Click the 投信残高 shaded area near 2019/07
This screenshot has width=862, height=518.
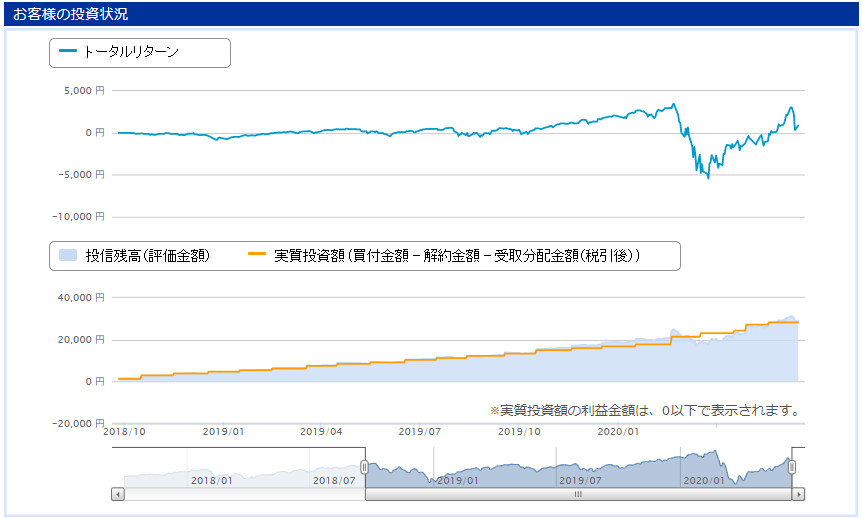419,371
